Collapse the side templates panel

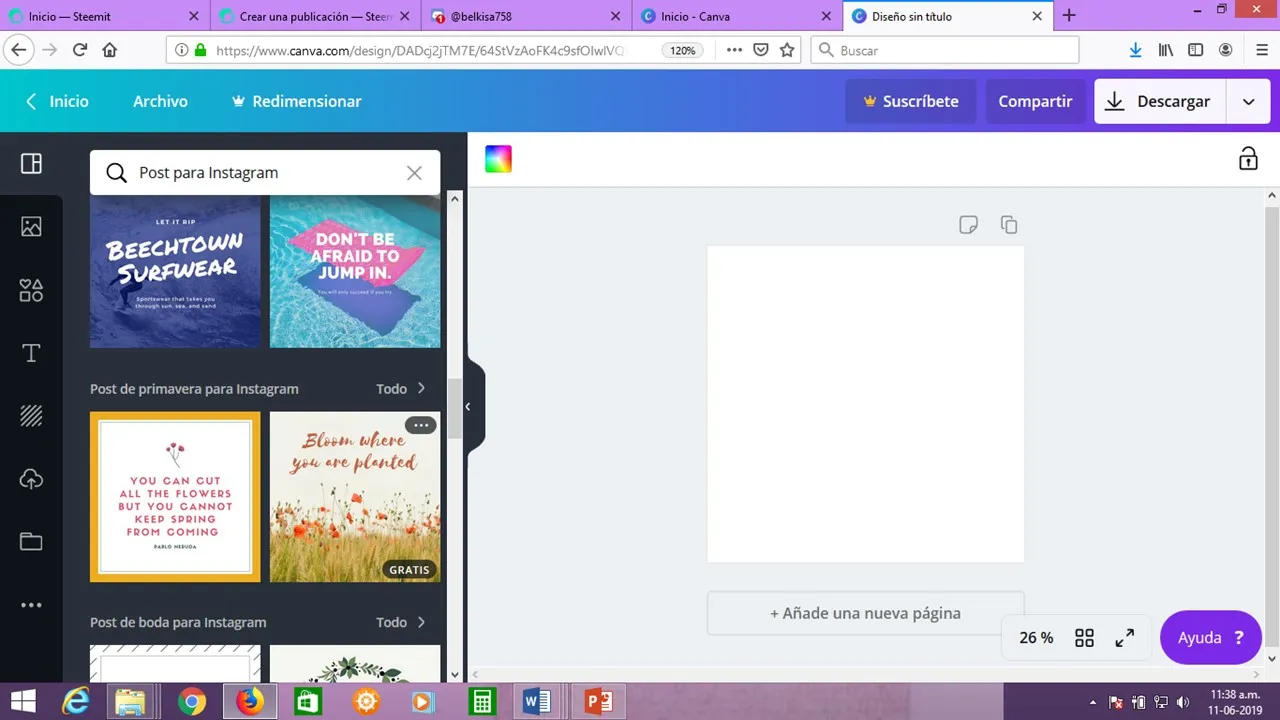(467, 407)
